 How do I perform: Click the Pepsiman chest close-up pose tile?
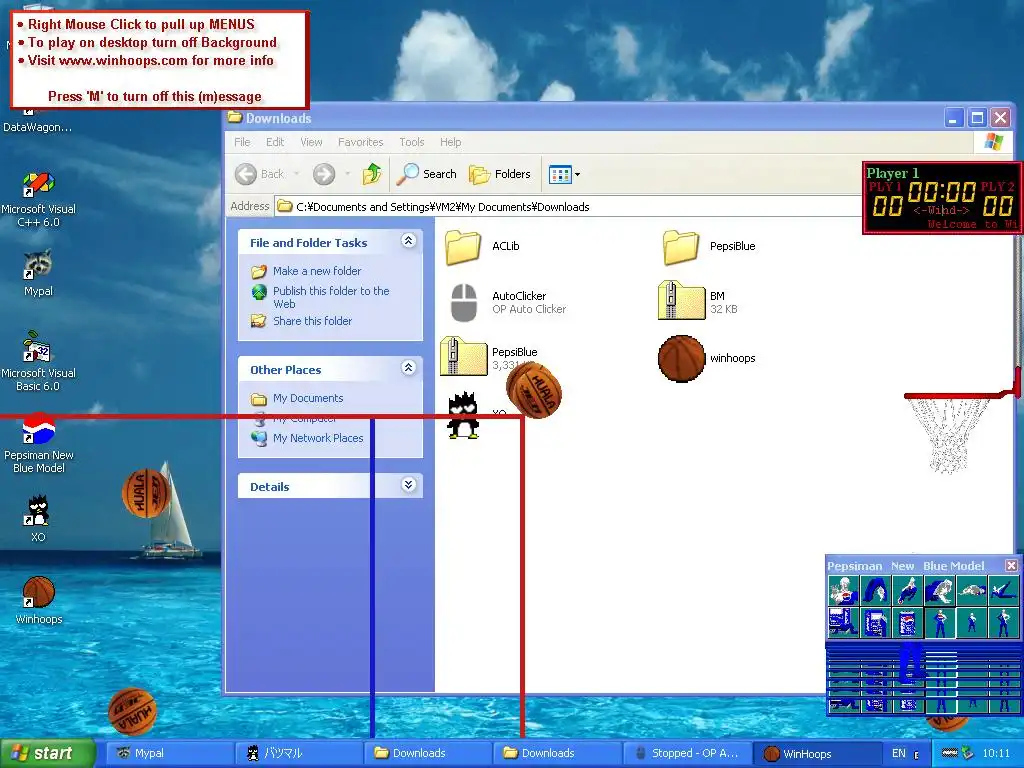coord(844,590)
